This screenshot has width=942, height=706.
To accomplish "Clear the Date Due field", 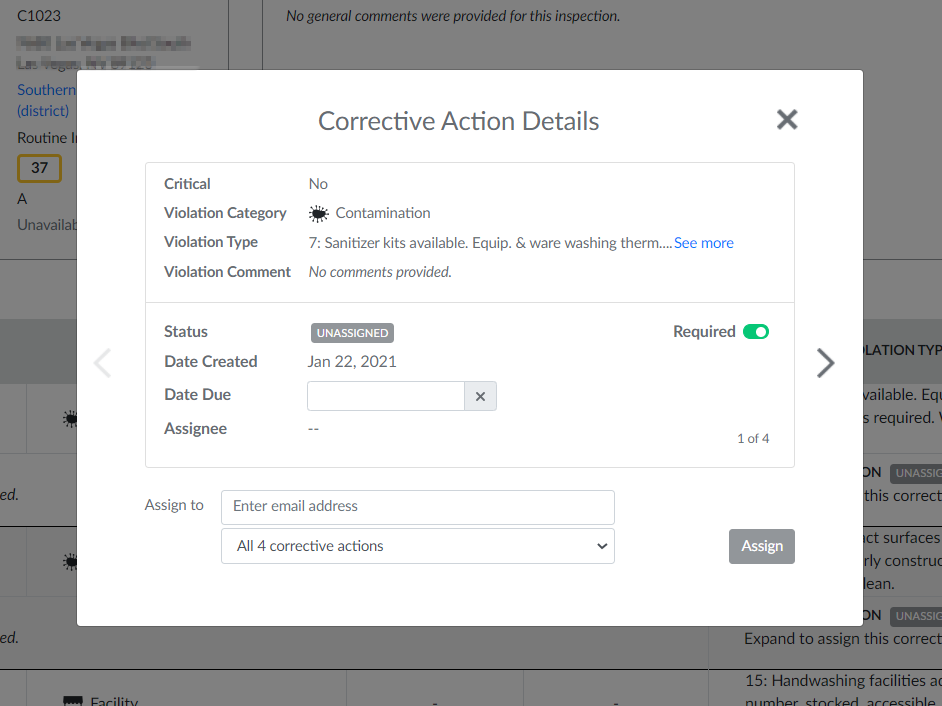I will click(480, 396).
